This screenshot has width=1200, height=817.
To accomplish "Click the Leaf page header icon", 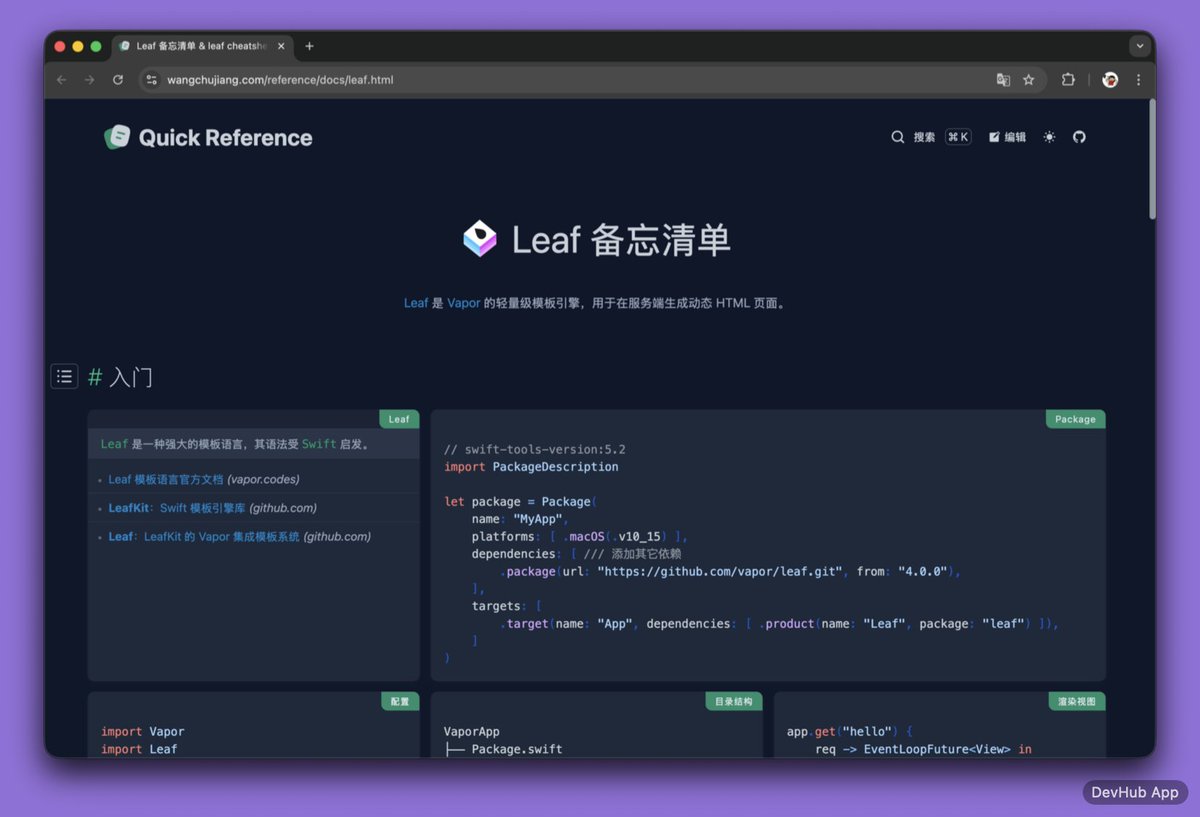I will 481,238.
